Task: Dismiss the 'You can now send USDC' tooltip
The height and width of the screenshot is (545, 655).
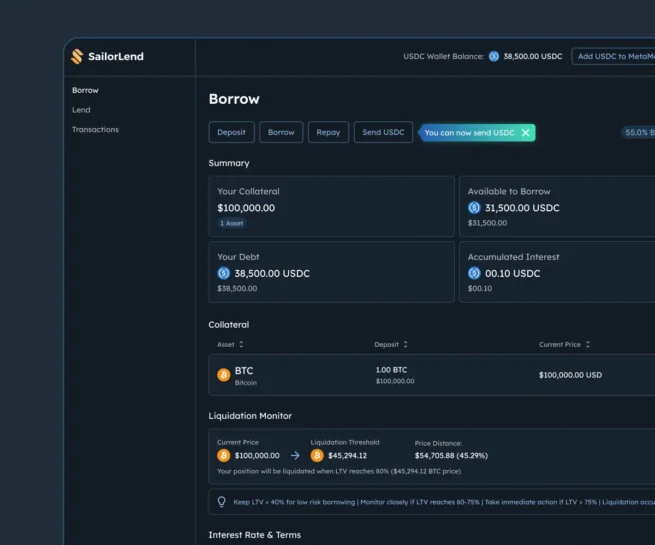Action: tap(526, 132)
